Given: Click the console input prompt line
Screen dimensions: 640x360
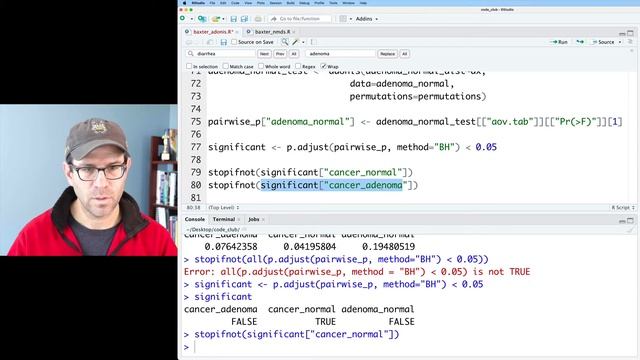Looking at the screenshot, I should point(408,347).
